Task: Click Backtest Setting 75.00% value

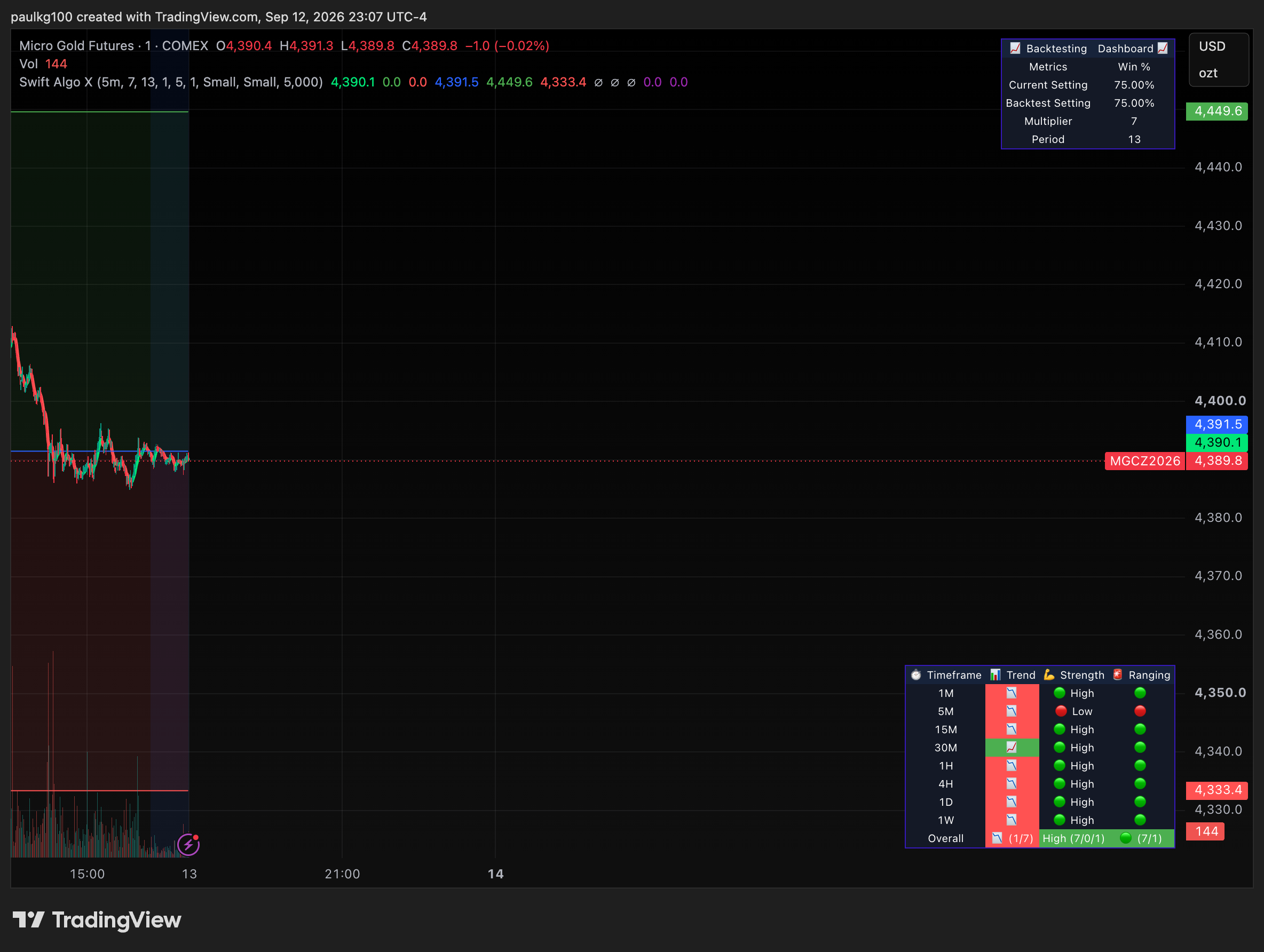Action: pyautogui.click(x=1134, y=103)
